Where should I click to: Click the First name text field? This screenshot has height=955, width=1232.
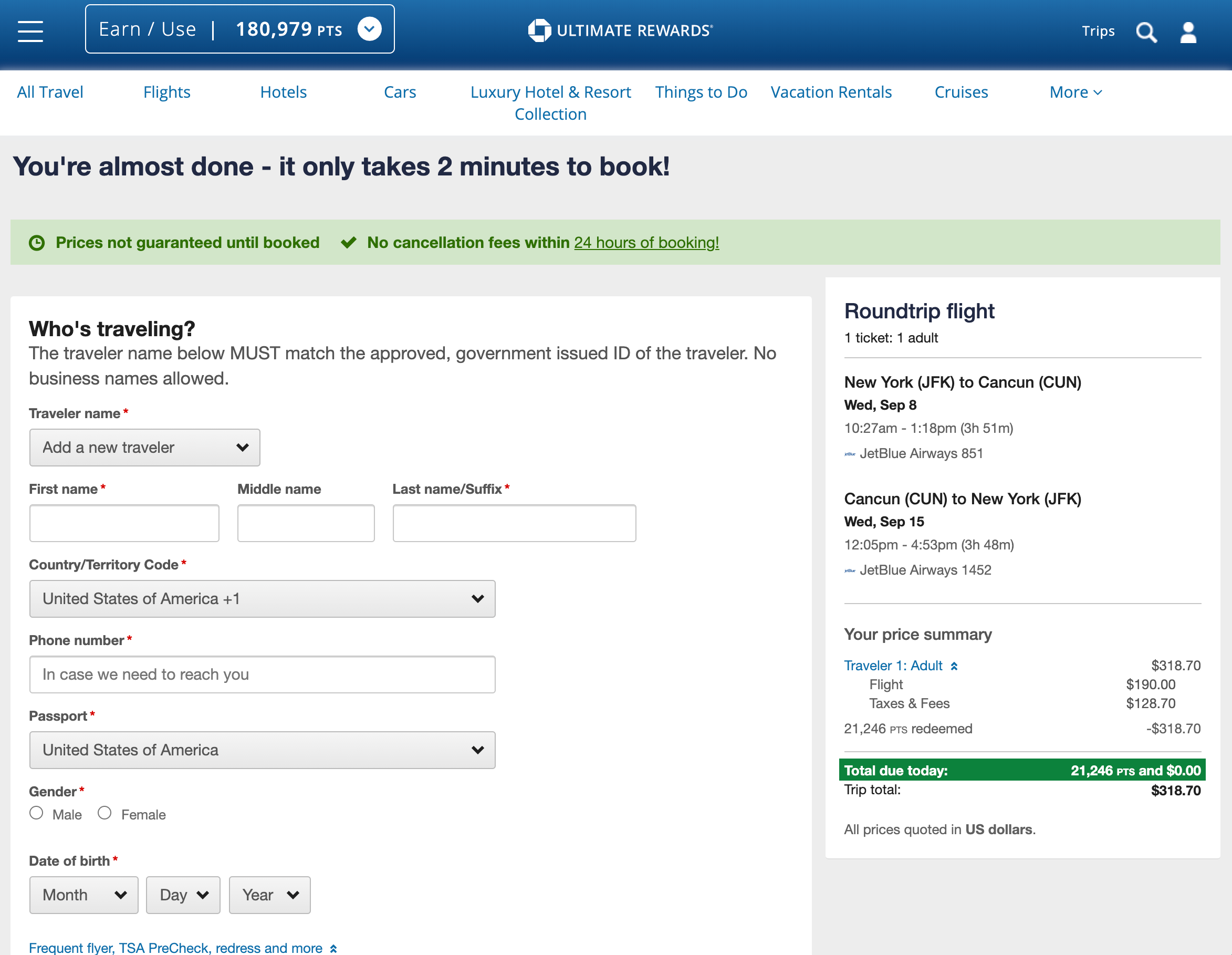[x=124, y=523]
